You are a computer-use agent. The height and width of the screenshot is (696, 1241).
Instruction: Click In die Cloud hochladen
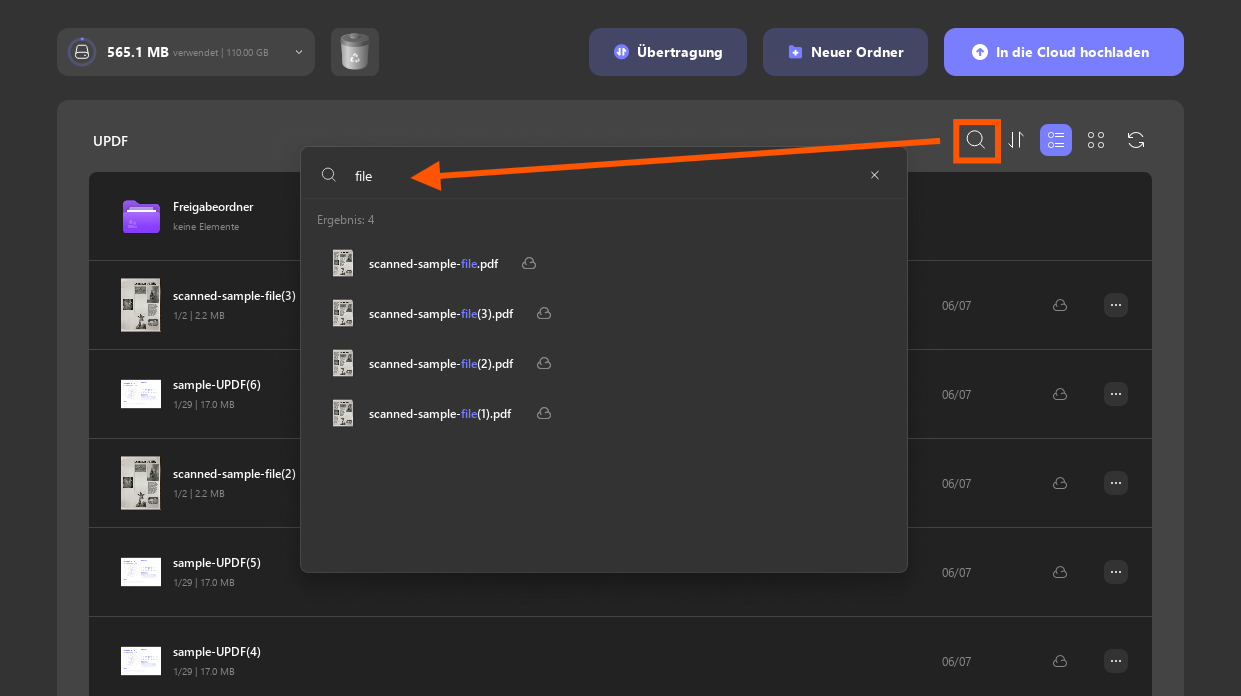click(1064, 52)
